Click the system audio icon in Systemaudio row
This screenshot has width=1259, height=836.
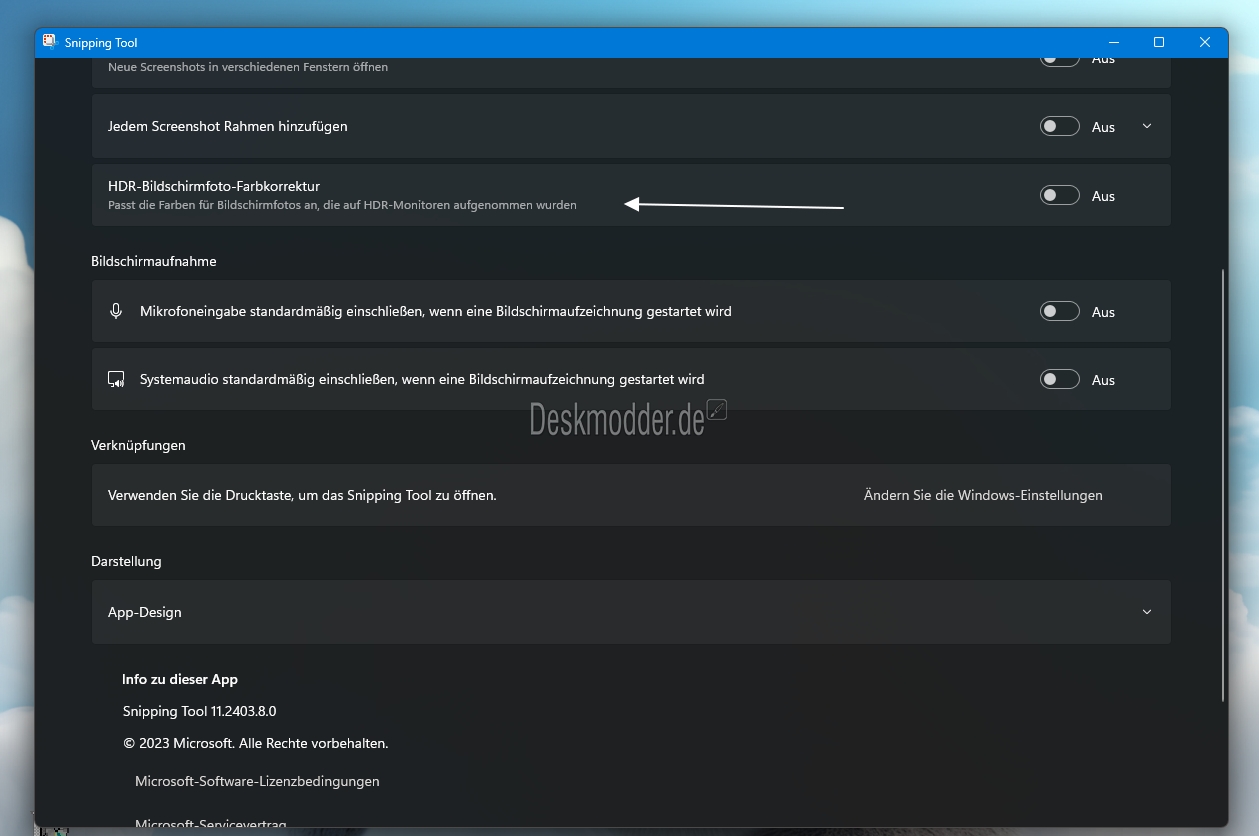pos(116,380)
